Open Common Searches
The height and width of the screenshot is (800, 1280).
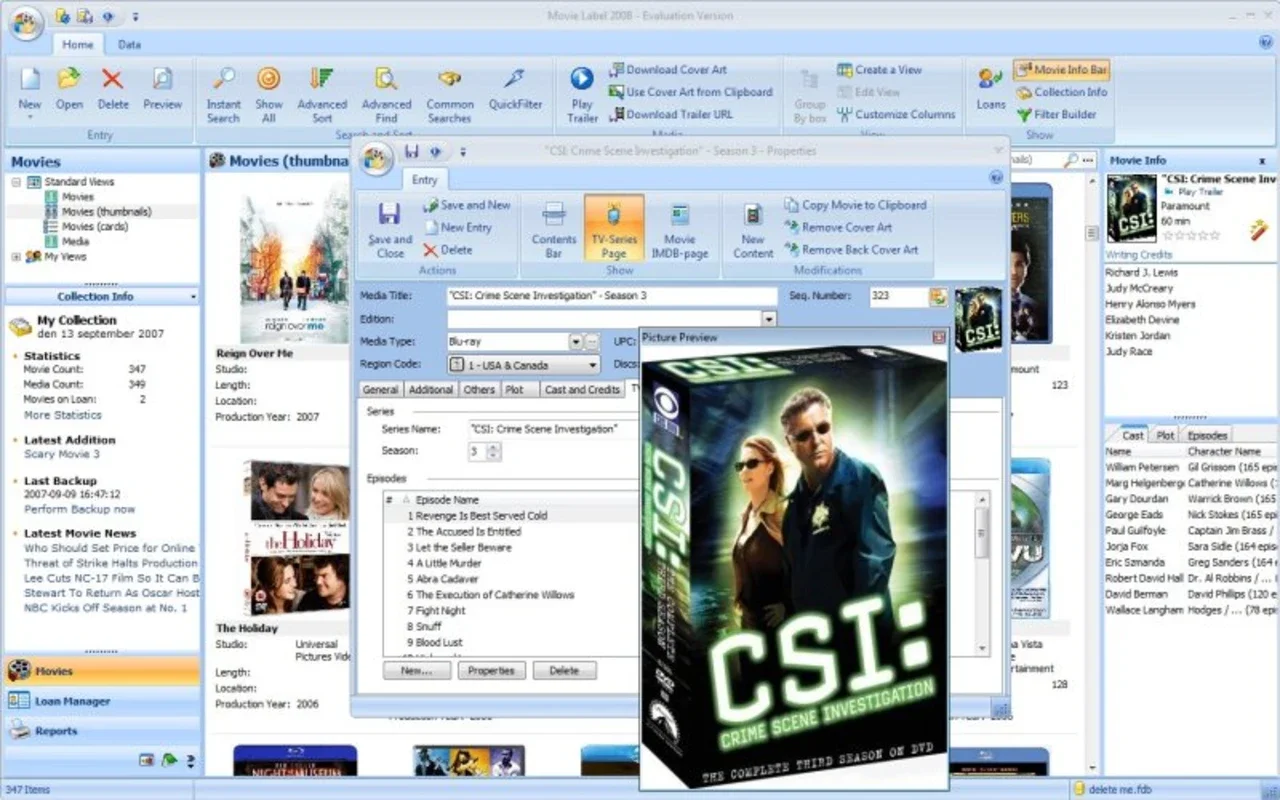tap(450, 95)
